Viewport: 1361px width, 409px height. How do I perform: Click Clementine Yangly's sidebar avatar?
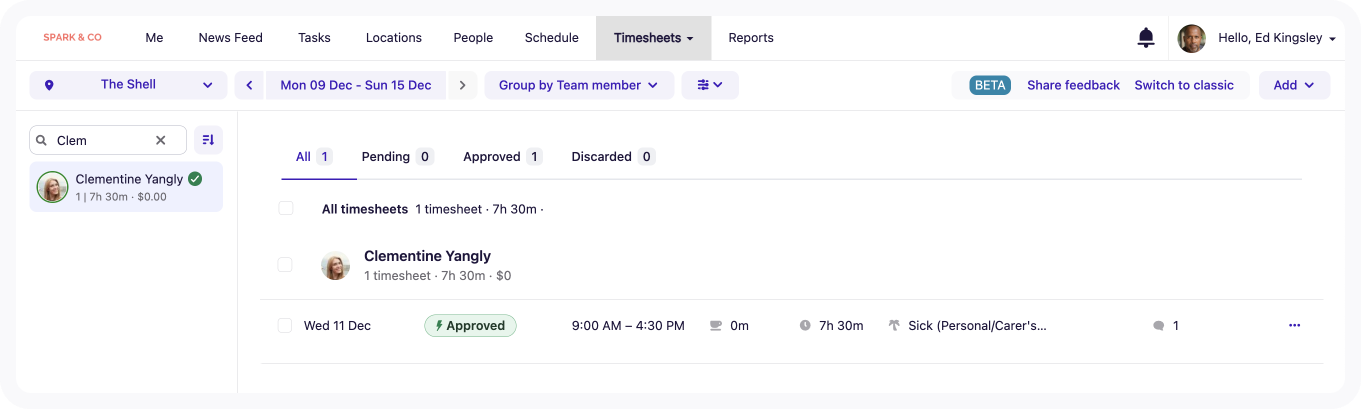coord(52,186)
